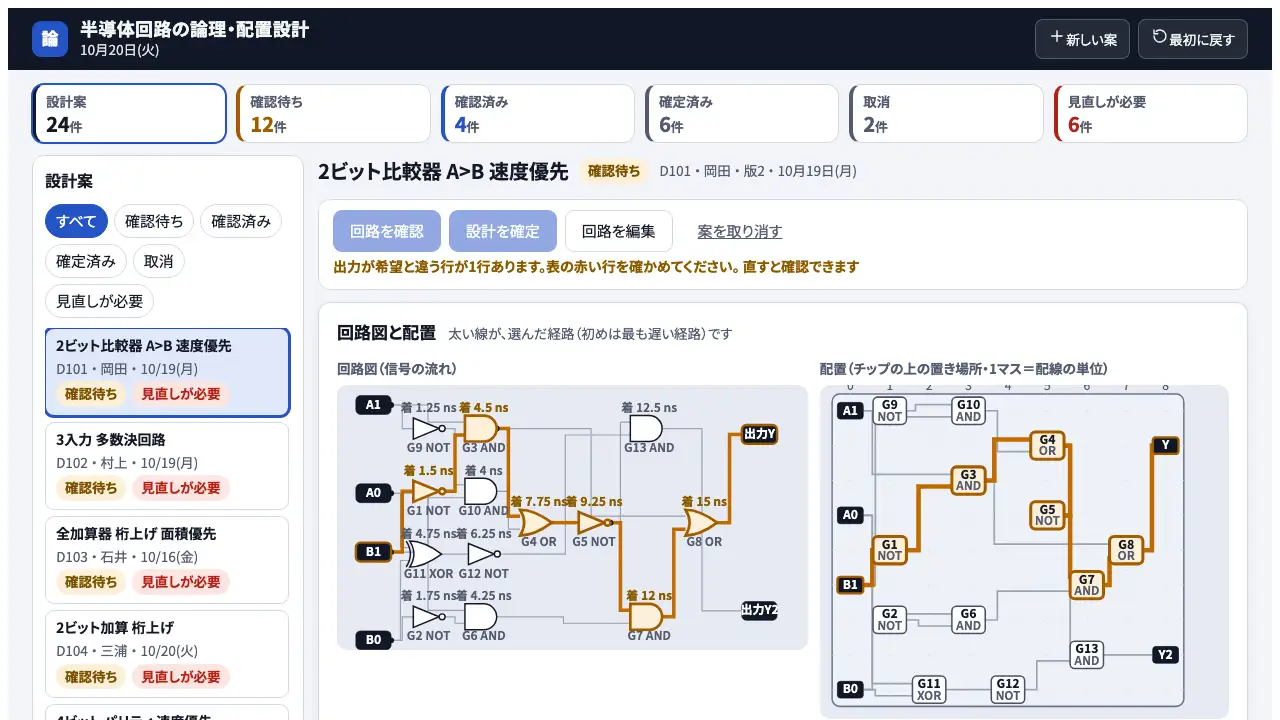
Task: Choose the 確認待ち filter chip in sidebar
Action: point(153,221)
